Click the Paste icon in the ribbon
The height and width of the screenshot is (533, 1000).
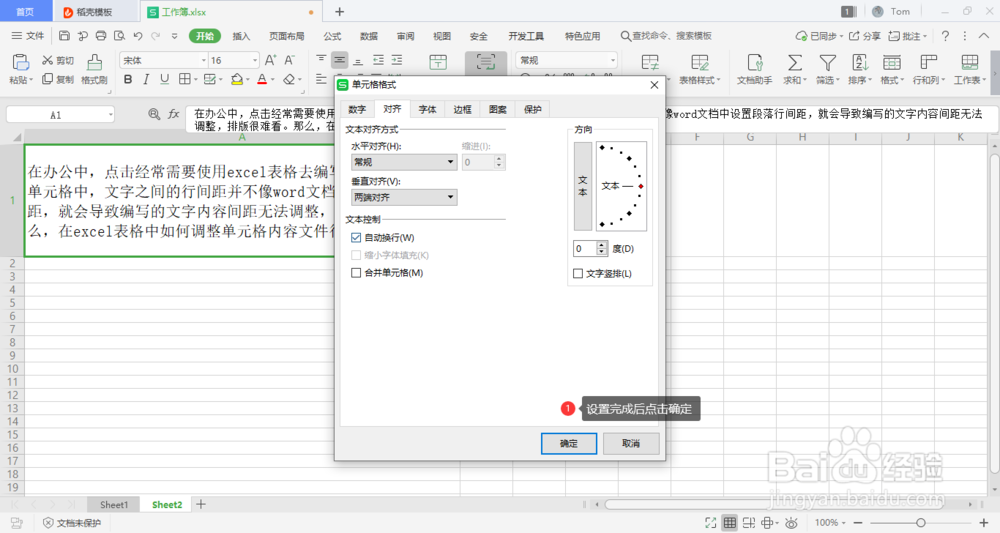[20, 62]
